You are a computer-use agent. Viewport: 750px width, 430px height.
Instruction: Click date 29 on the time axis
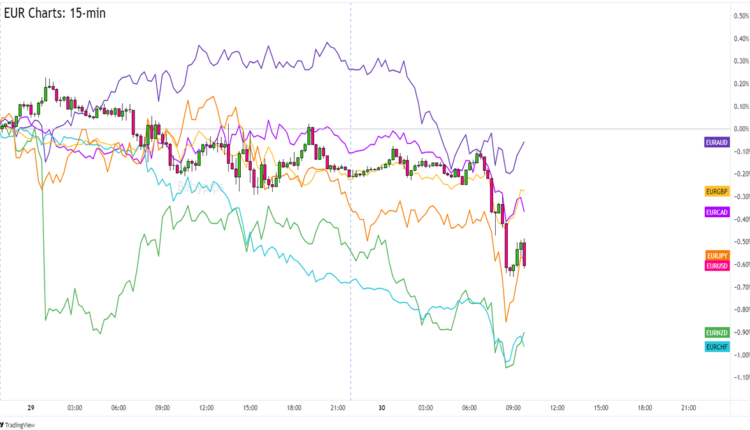point(31,408)
